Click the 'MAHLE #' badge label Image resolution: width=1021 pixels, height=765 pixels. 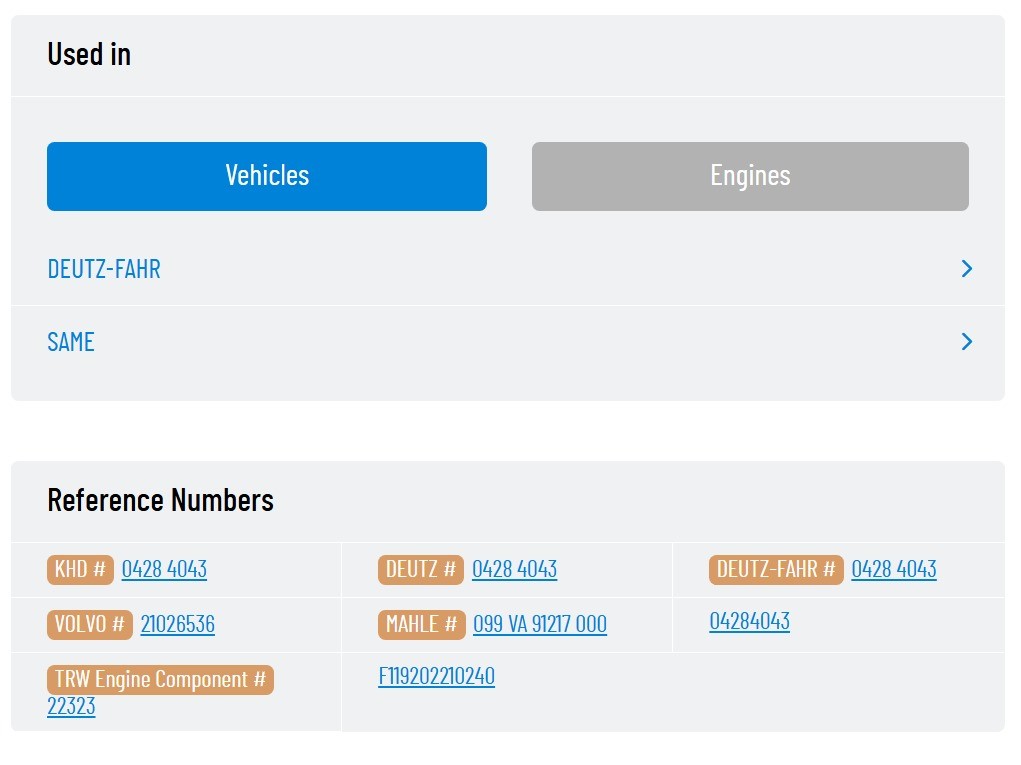pyautogui.click(x=422, y=624)
